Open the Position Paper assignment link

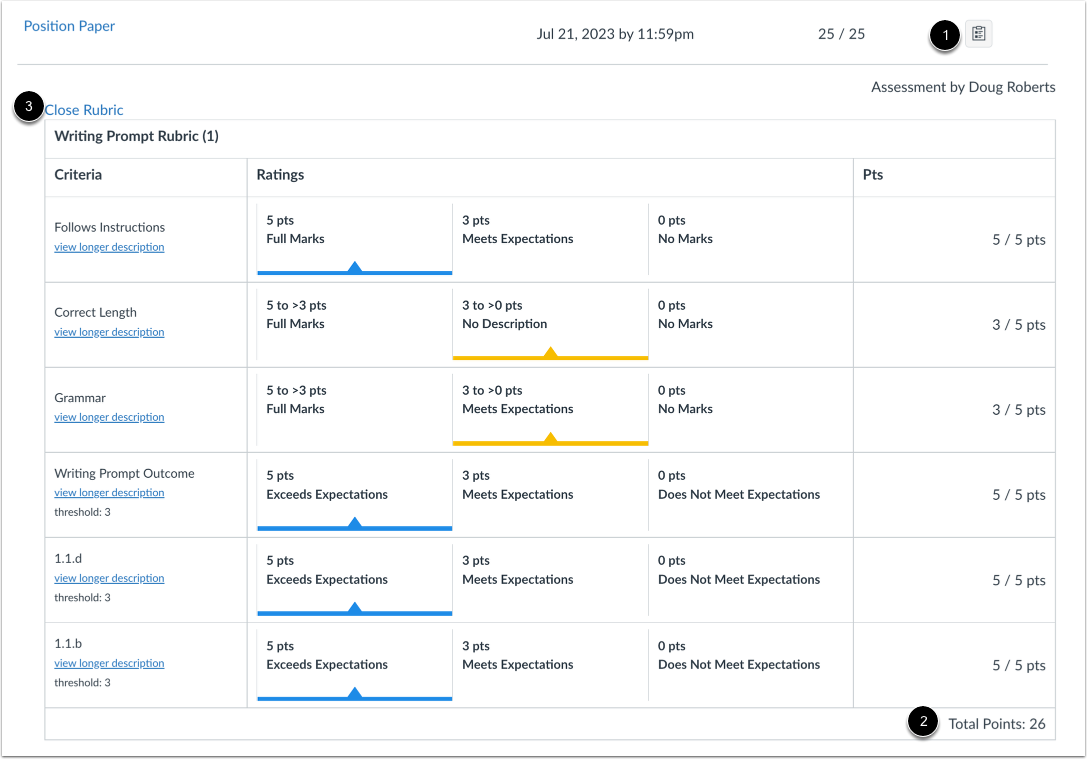coord(69,26)
